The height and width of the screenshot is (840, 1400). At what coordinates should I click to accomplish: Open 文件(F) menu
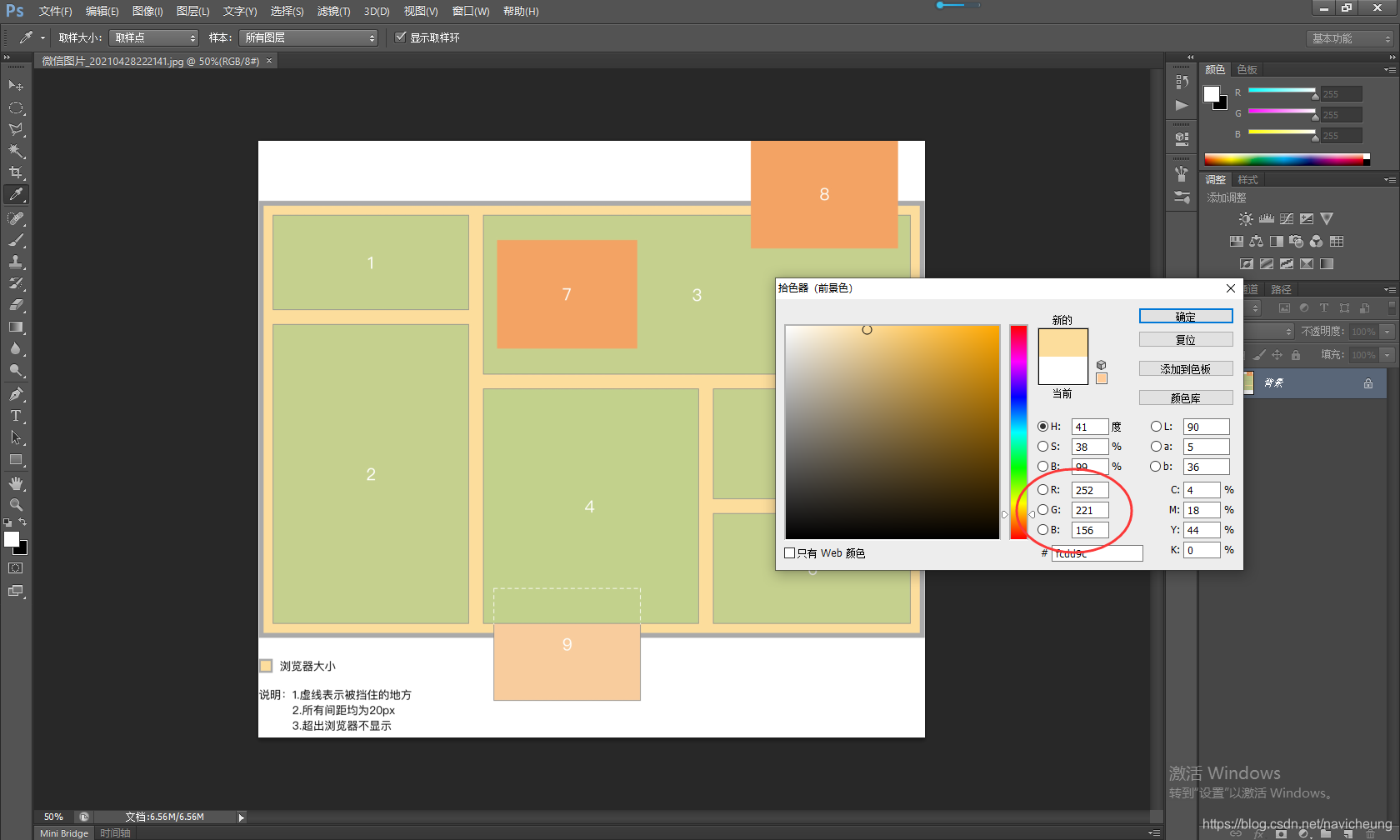pos(55,11)
